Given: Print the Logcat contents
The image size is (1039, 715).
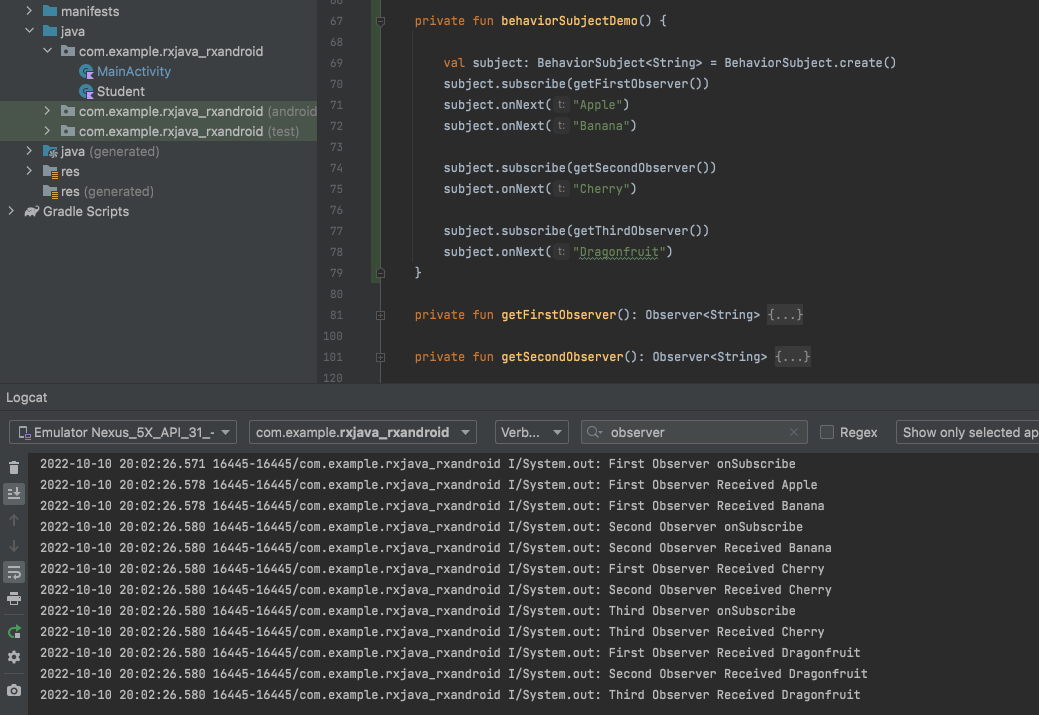Looking at the screenshot, I should click(x=14, y=598).
